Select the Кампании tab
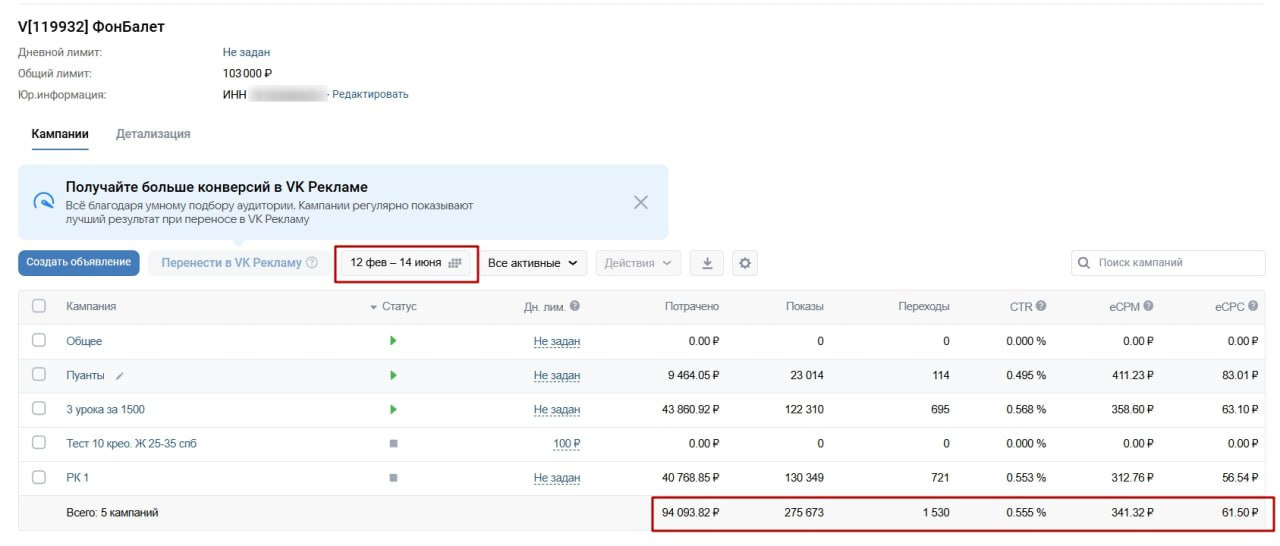Screen dimensions: 1280x546 (x=60, y=134)
